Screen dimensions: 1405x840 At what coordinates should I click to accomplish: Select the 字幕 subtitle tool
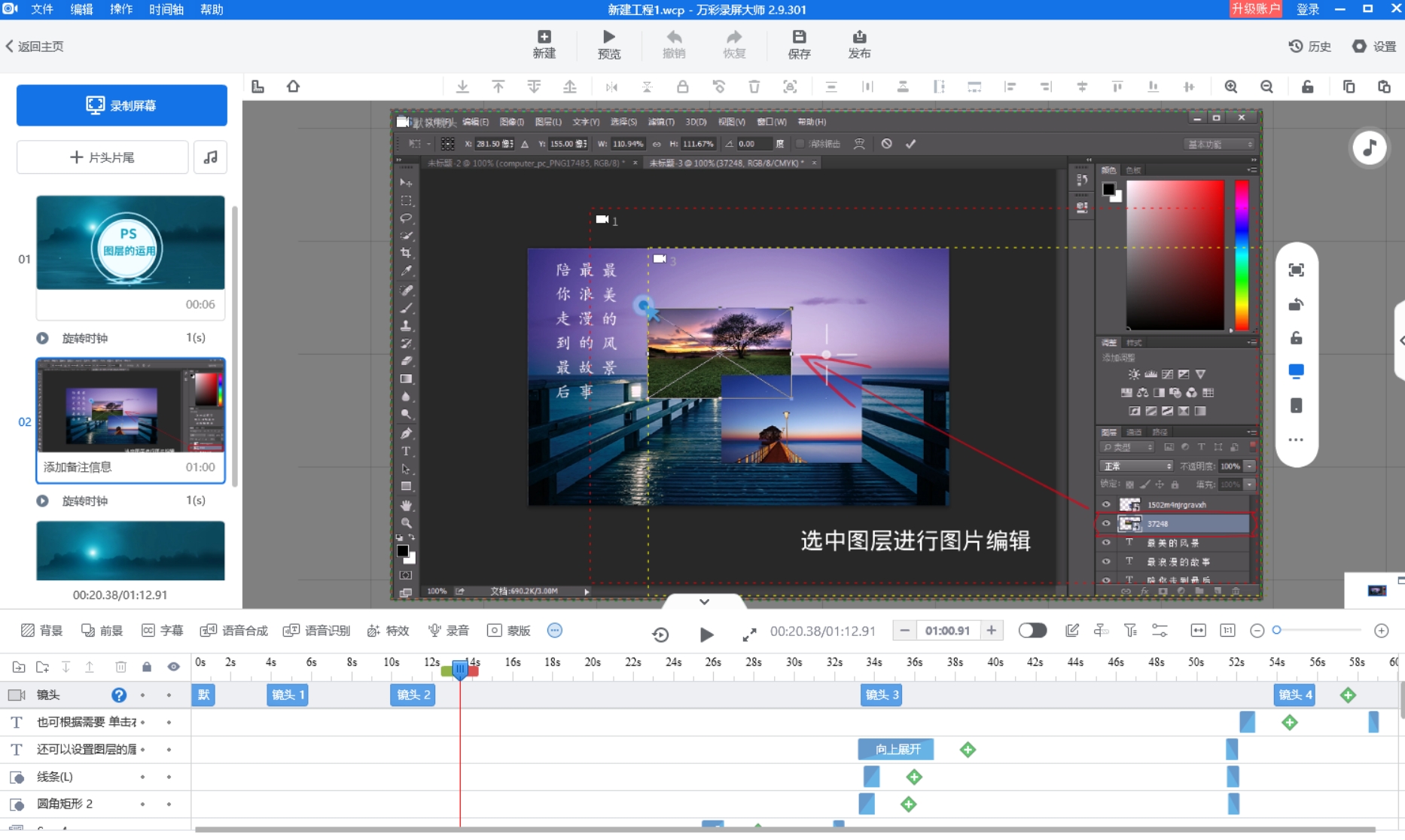[163, 631]
